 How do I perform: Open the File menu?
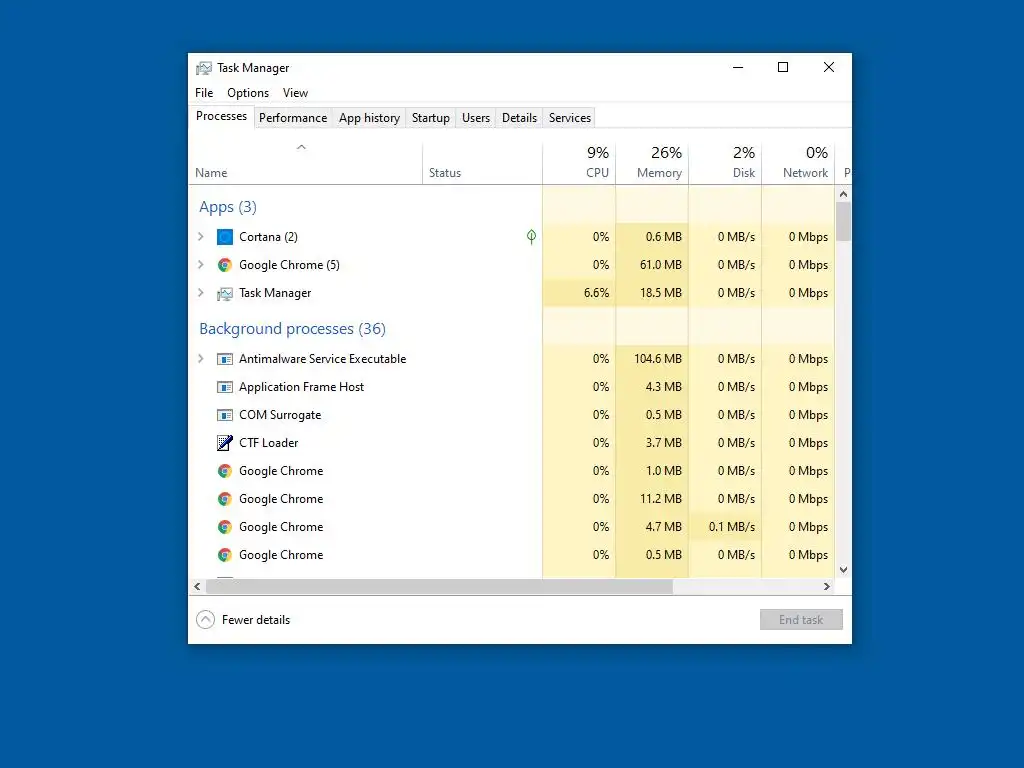(x=204, y=93)
